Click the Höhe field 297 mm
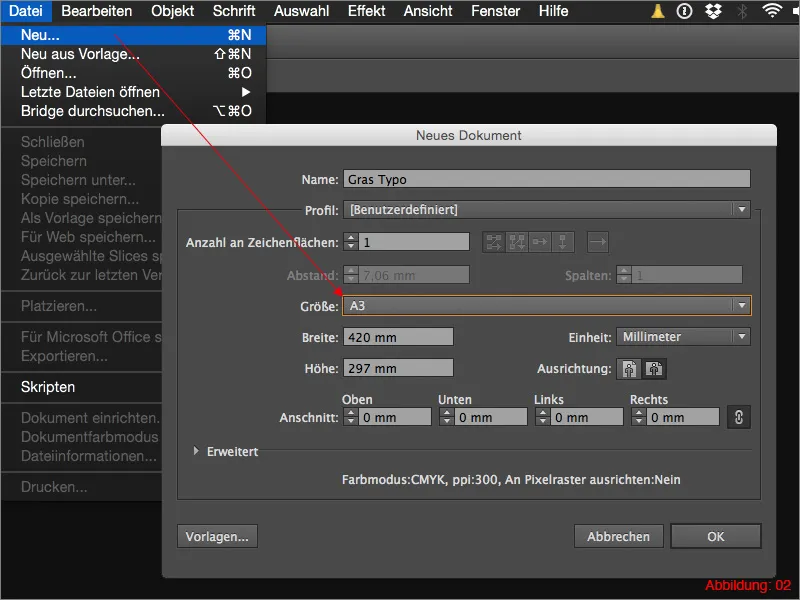The height and width of the screenshot is (600, 800). [x=398, y=368]
